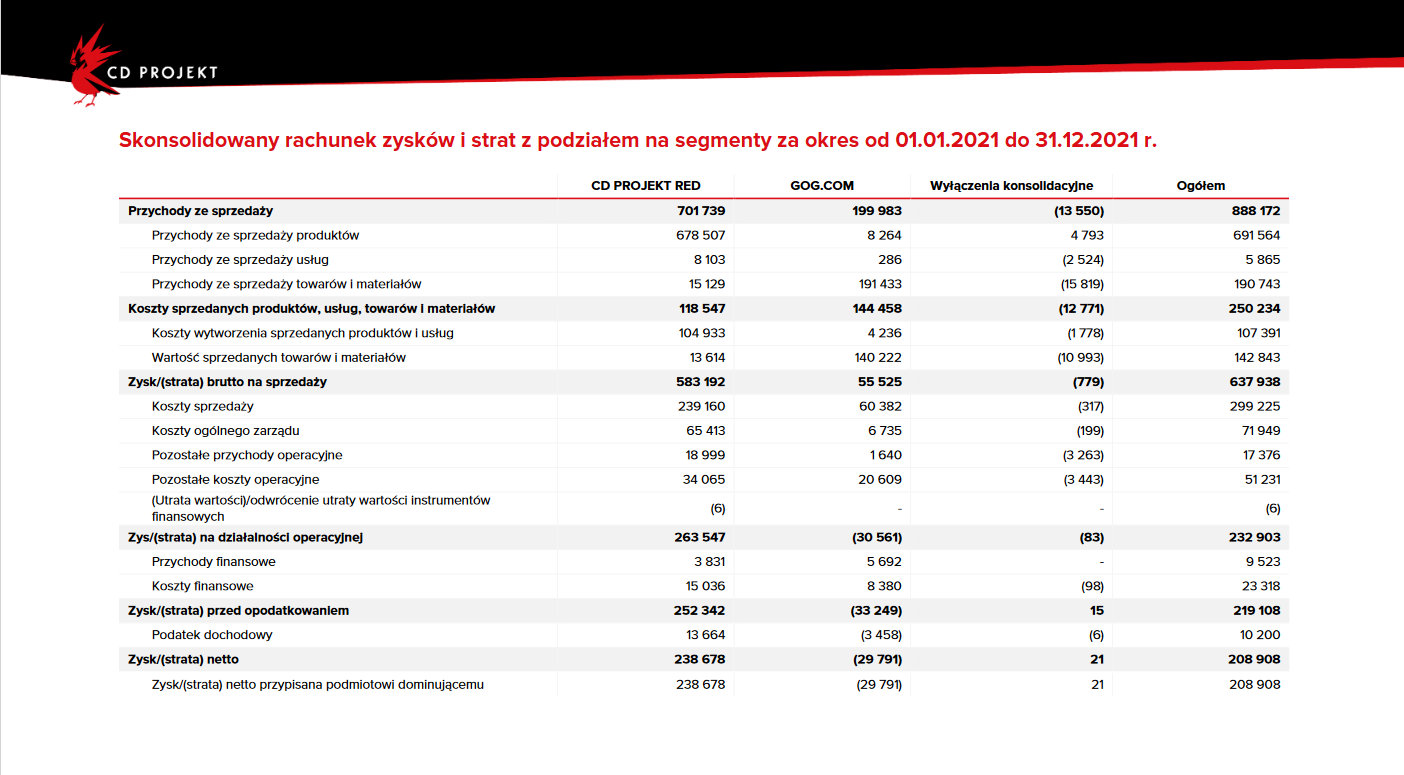1404x775 pixels.
Task: Select the Koszty sprzedaży row label
Action: [x=203, y=406]
